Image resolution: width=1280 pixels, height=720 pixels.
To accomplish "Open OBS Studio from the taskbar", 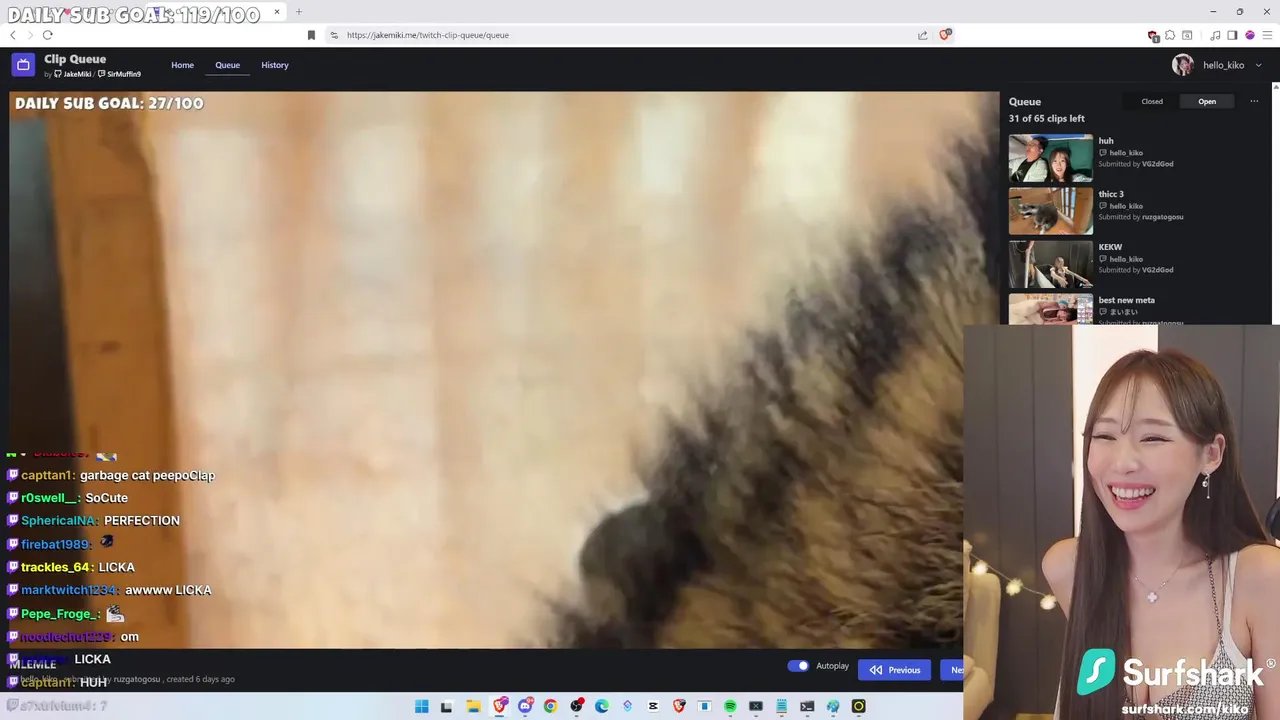I will (576, 706).
